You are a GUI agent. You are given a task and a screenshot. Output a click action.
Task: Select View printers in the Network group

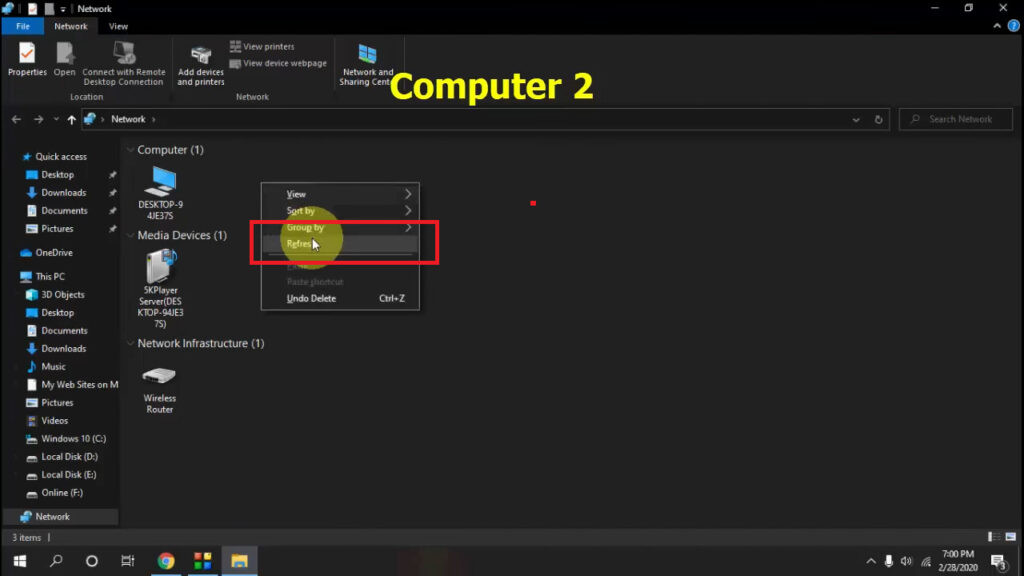[x=263, y=46]
